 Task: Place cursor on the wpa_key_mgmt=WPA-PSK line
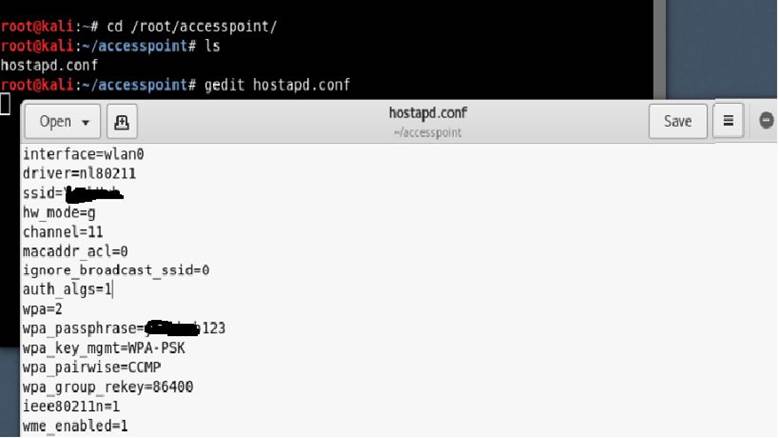pos(104,348)
